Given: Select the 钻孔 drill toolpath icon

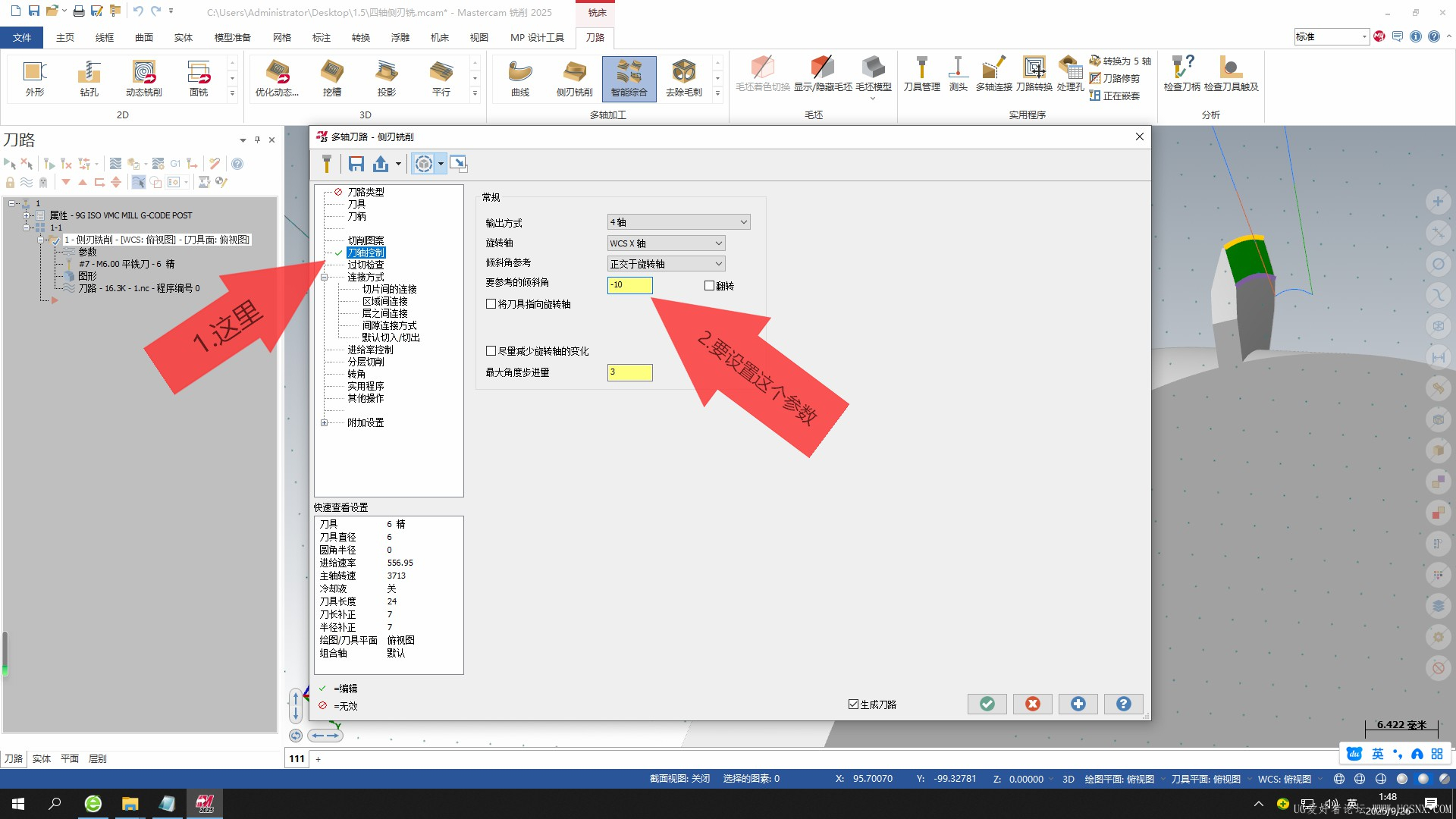Looking at the screenshot, I should tap(89, 78).
